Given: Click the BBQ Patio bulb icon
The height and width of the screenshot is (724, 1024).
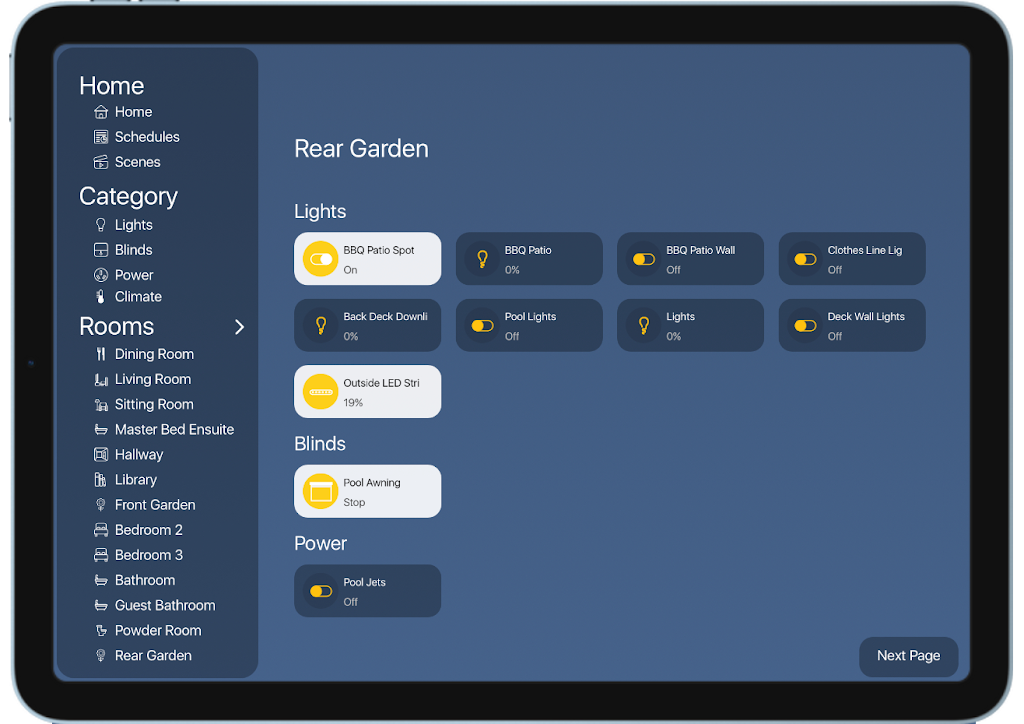Looking at the screenshot, I should tap(482, 259).
